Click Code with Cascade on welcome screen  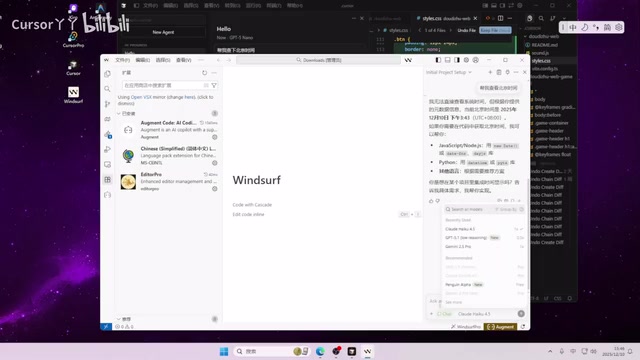(x=252, y=205)
